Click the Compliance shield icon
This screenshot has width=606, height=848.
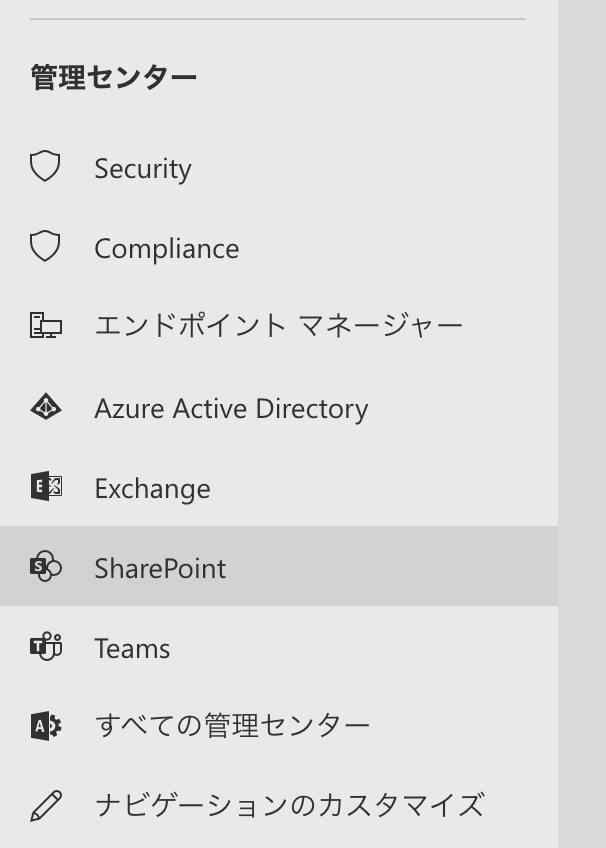click(x=45, y=247)
